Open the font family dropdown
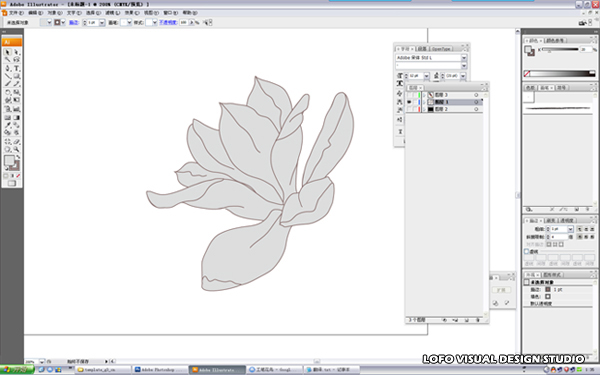Screen dimensions: 600x375 click(x=464, y=57)
